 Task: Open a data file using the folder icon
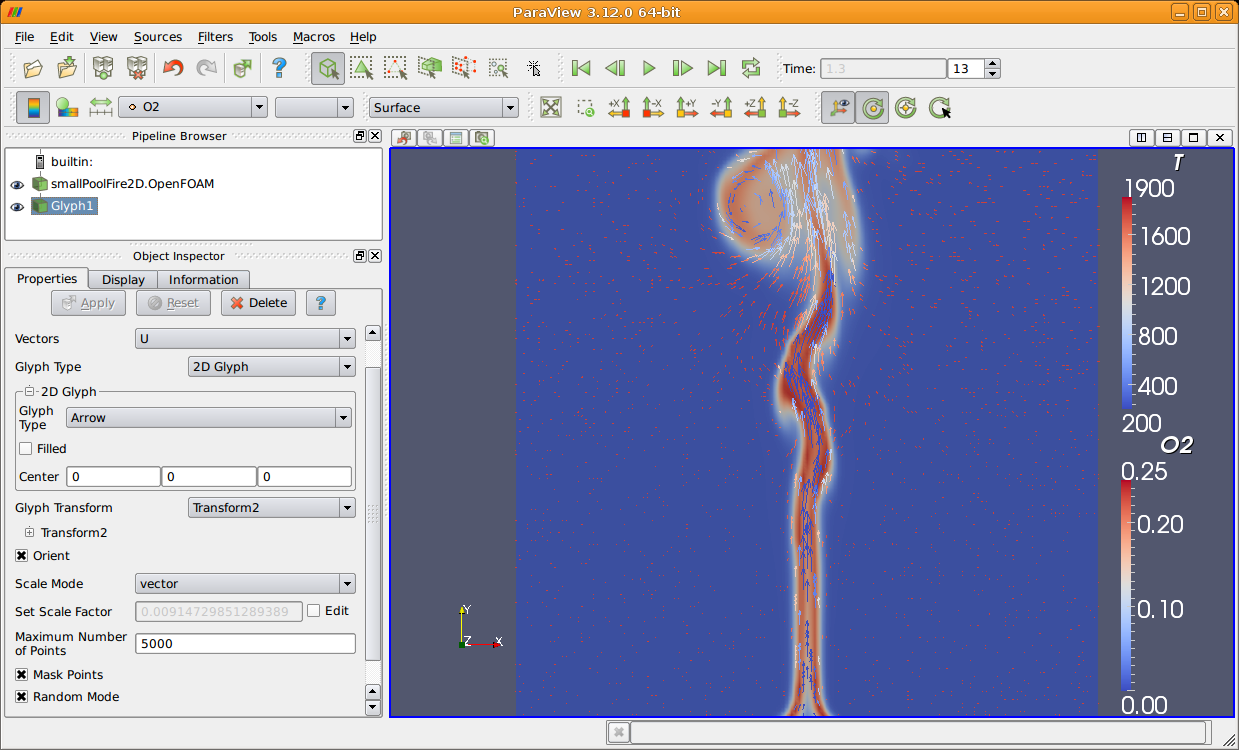tap(32, 68)
